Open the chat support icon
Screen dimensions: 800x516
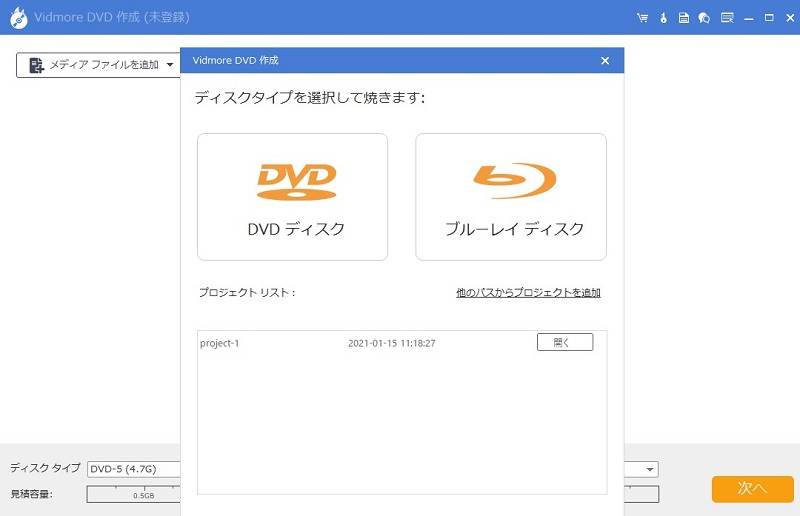pos(704,18)
